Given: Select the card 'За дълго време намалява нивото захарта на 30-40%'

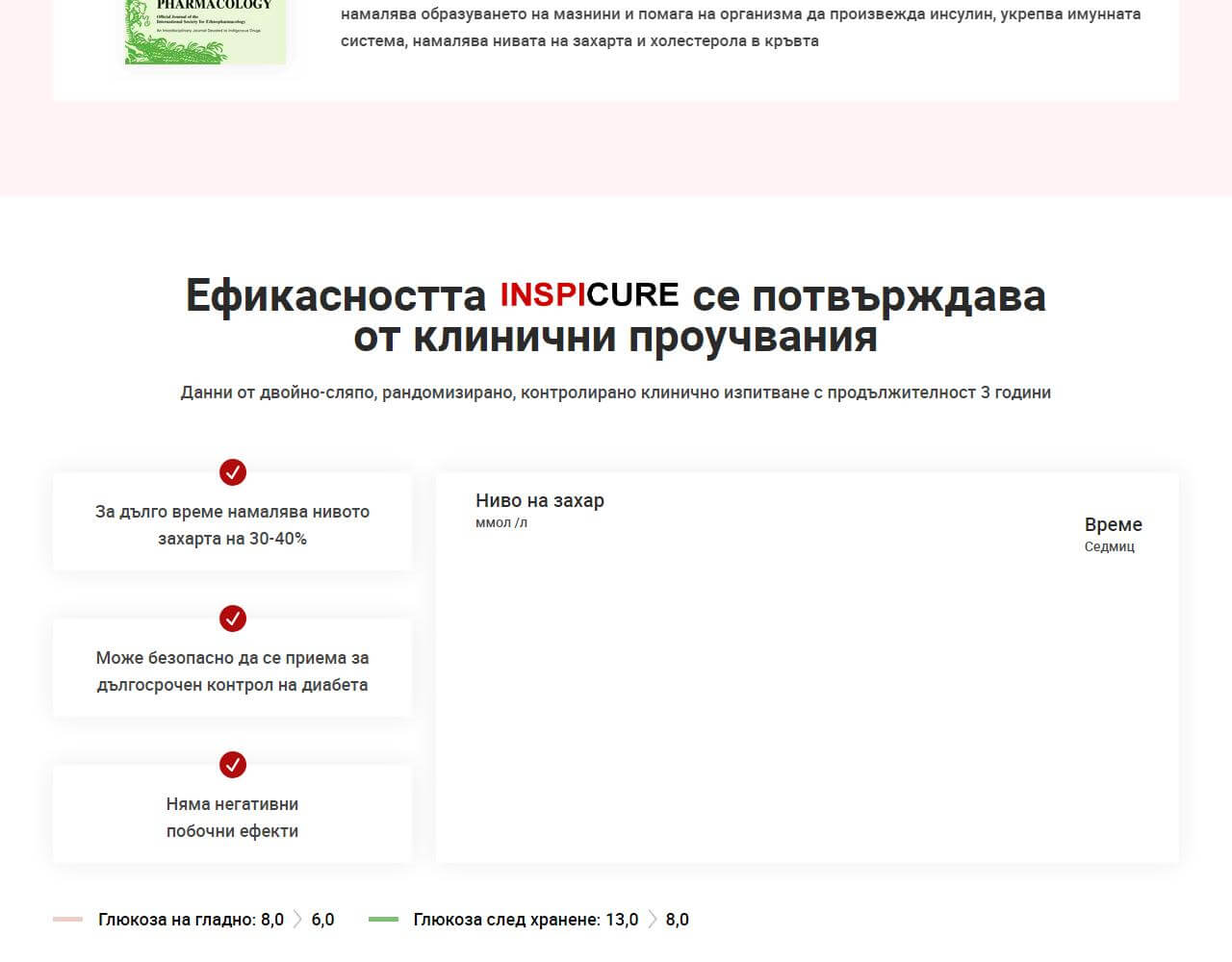Looking at the screenshot, I should pyautogui.click(x=232, y=521).
